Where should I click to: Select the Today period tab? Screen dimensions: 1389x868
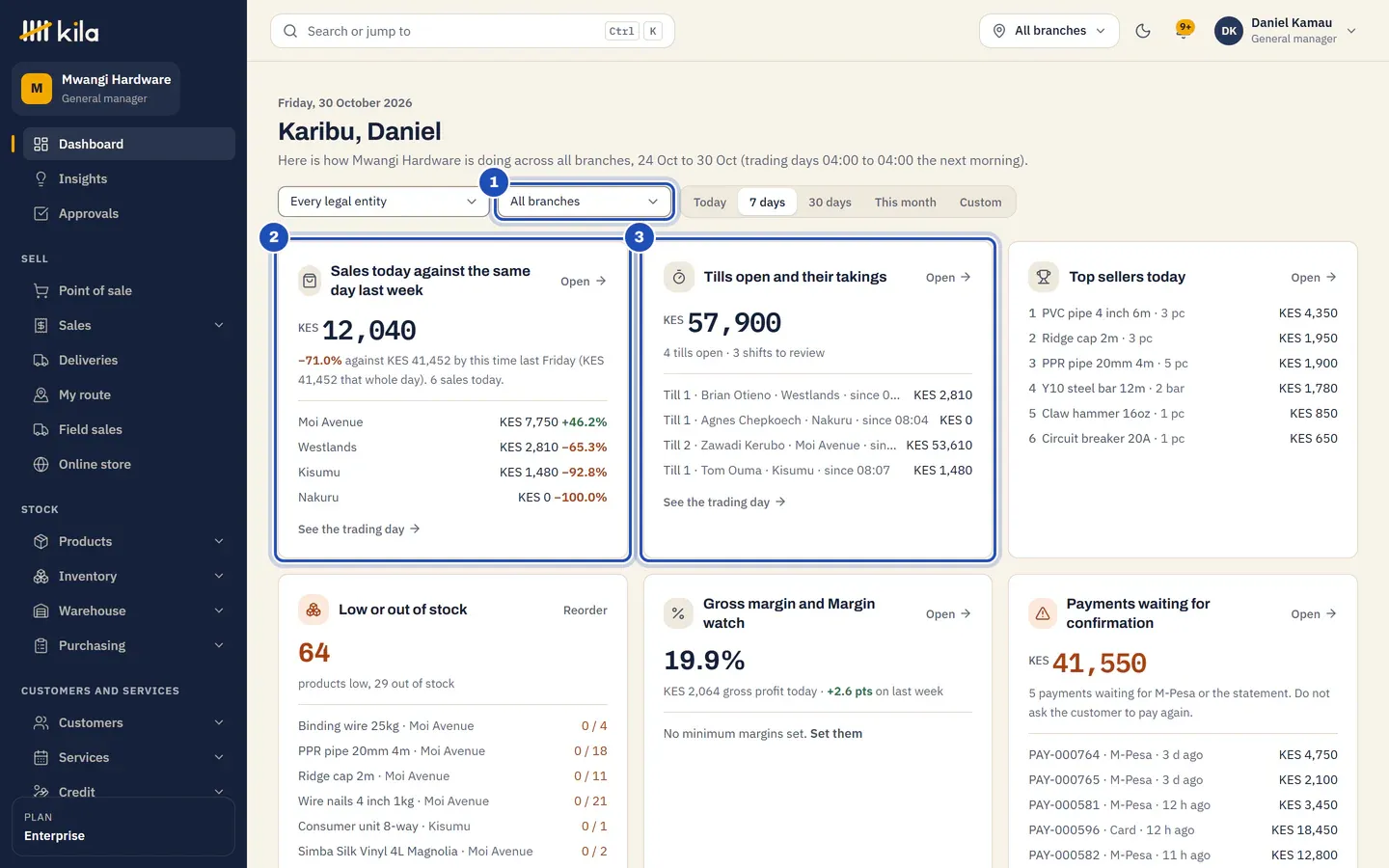tap(710, 202)
